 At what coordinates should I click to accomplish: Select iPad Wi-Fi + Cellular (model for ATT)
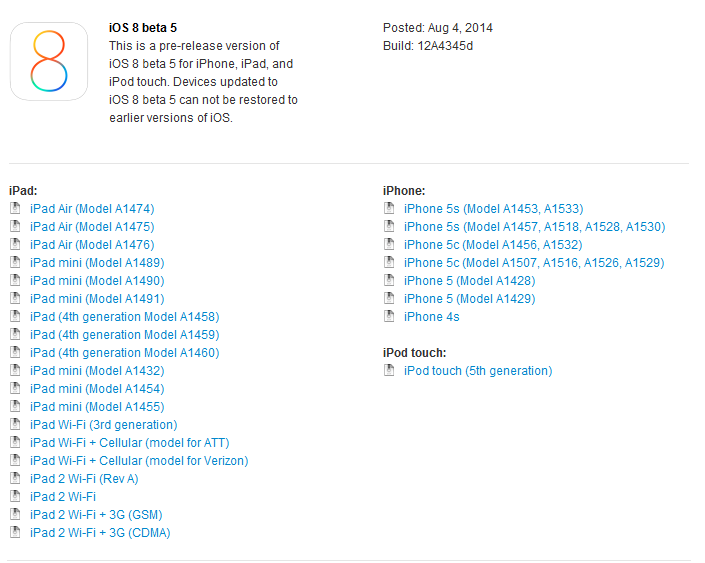pyautogui.click(x=129, y=442)
